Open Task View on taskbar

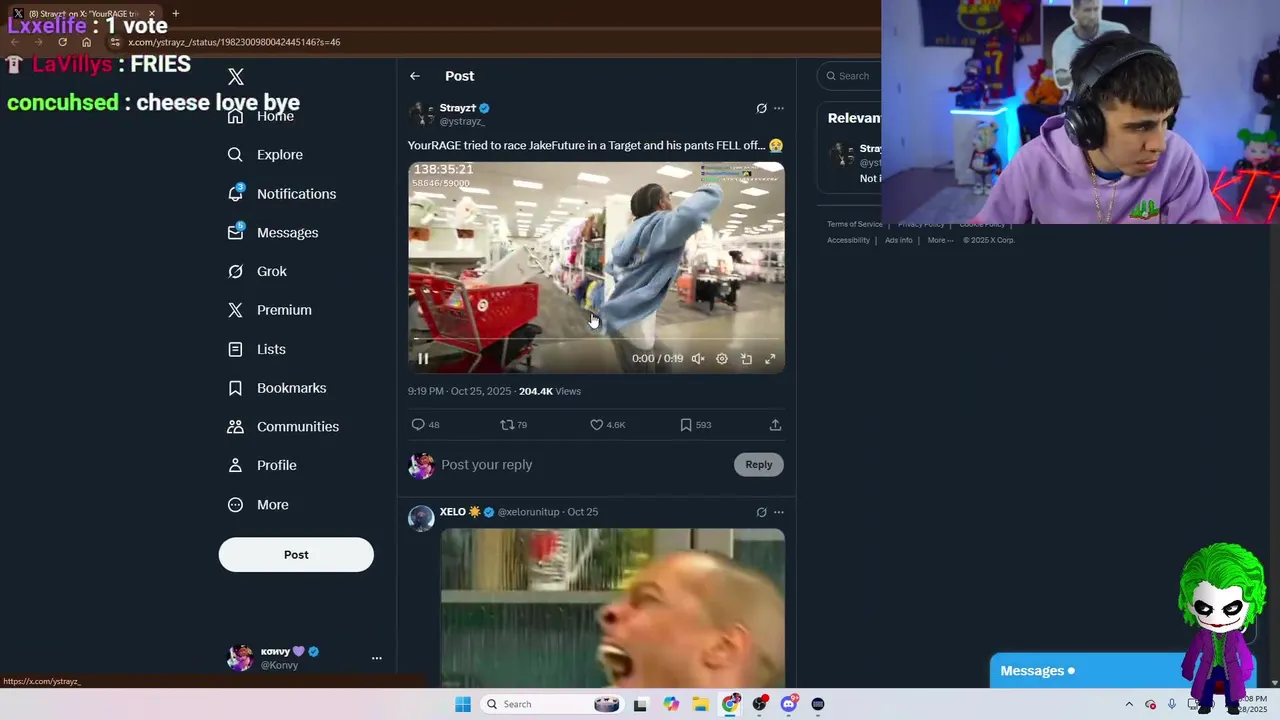click(x=641, y=704)
